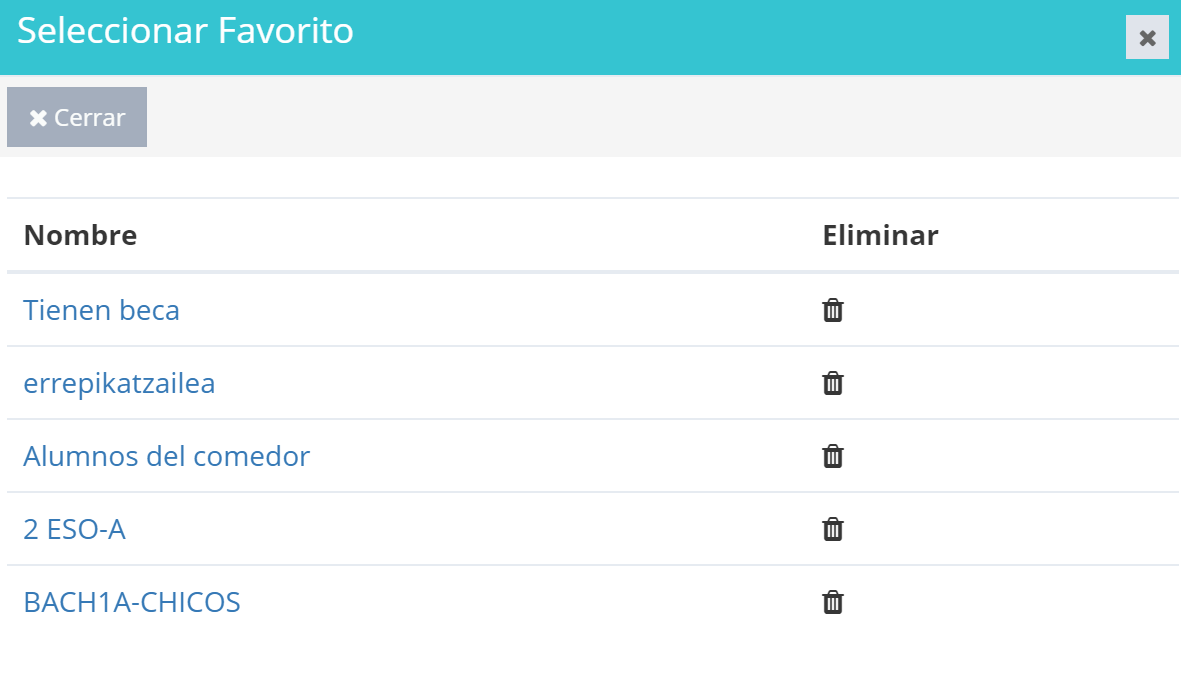Open the Tienen beca favorite
The width and height of the screenshot is (1181, 690).
click(102, 310)
